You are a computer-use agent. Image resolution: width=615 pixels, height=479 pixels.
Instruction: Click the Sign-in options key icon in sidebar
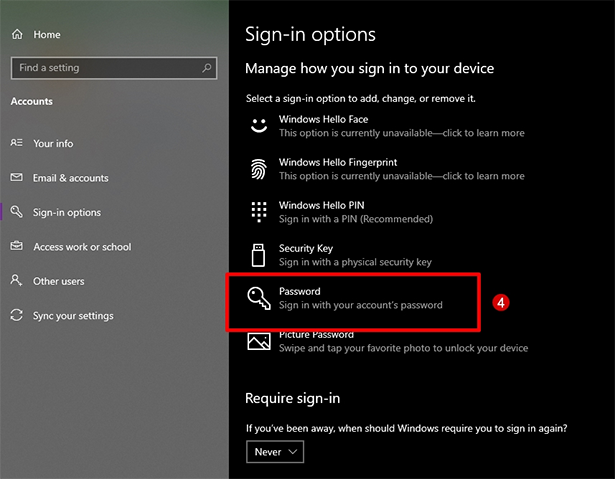(16, 211)
